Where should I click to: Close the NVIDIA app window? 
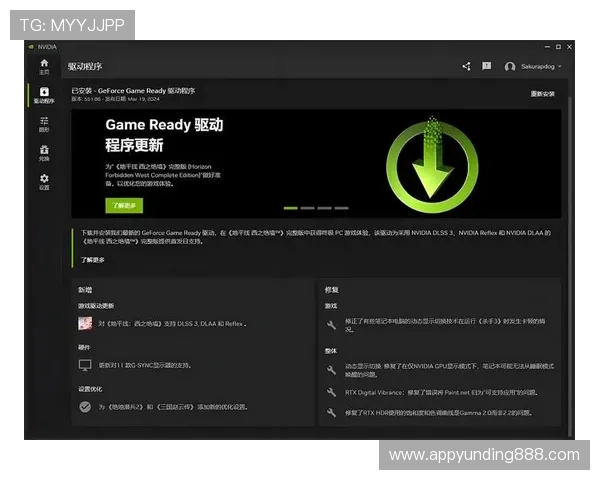click(569, 47)
